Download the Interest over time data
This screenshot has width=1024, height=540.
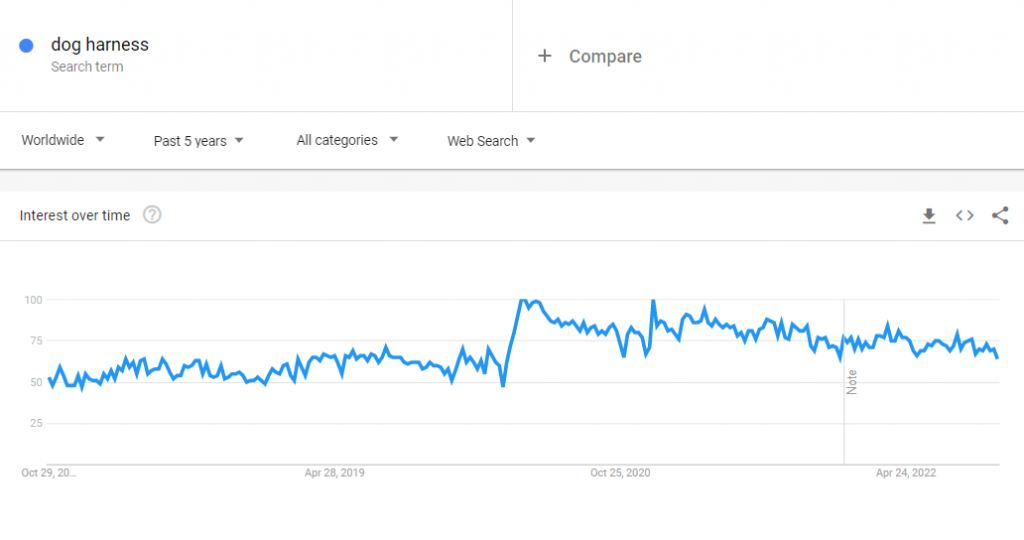point(929,215)
